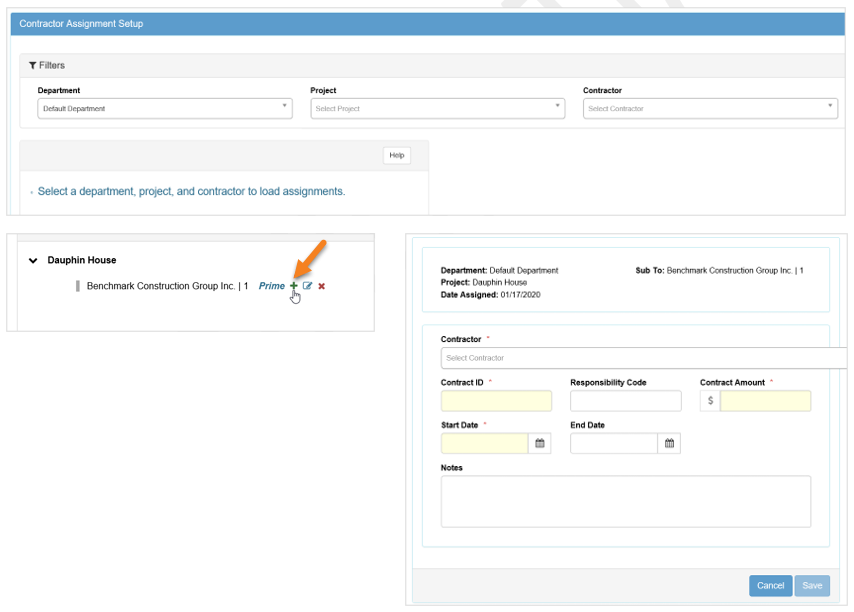Click the dollar sign prefix
The width and height of the screenshot is (854, 612).
click(710, 401)
